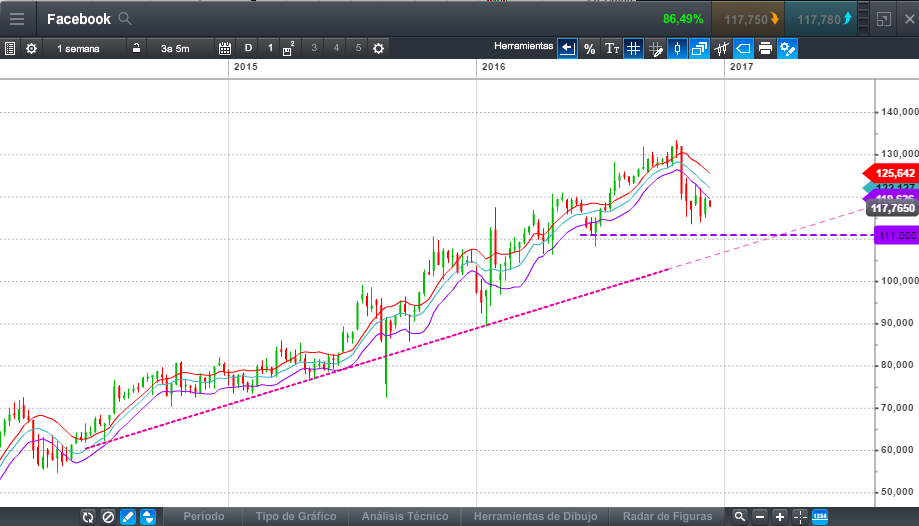Viewport: 919px width, 526px height.
Task: Open the 'Herramientas de Dibujo' tab
Action: click(x=535, y=516)
